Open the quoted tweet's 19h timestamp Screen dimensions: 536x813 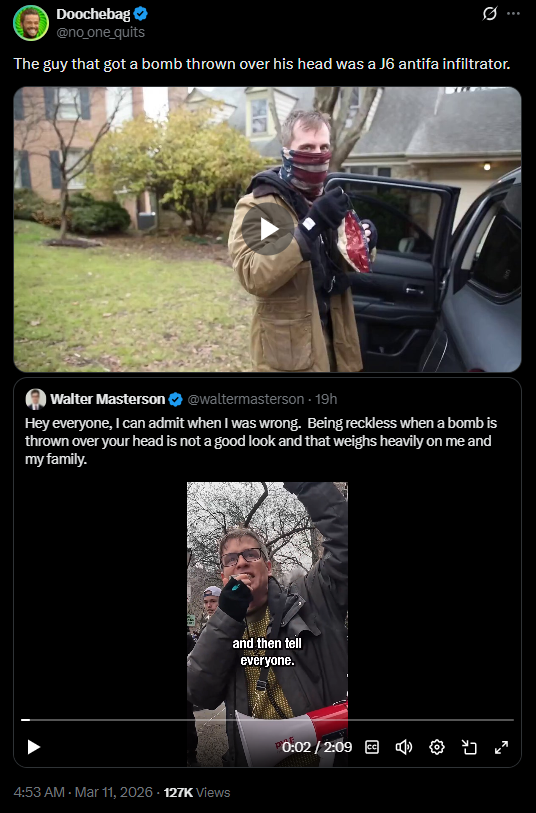(x=326, y=399)
